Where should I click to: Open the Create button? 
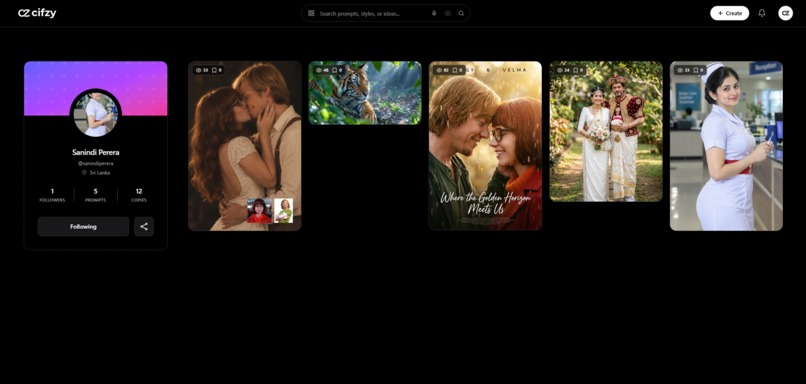729,13
